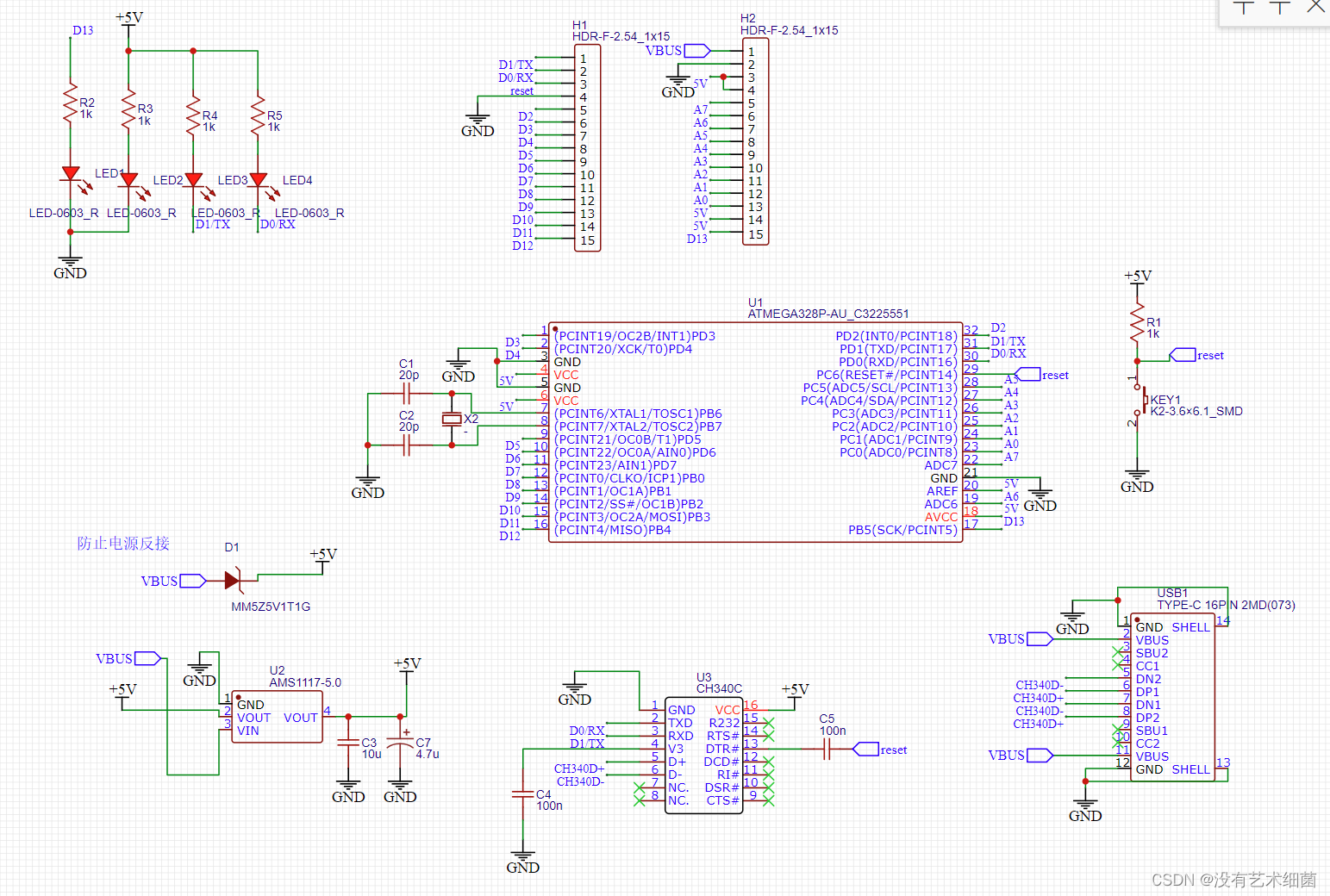Select the X2 crystal oscillator symbol

pos(452,420)
